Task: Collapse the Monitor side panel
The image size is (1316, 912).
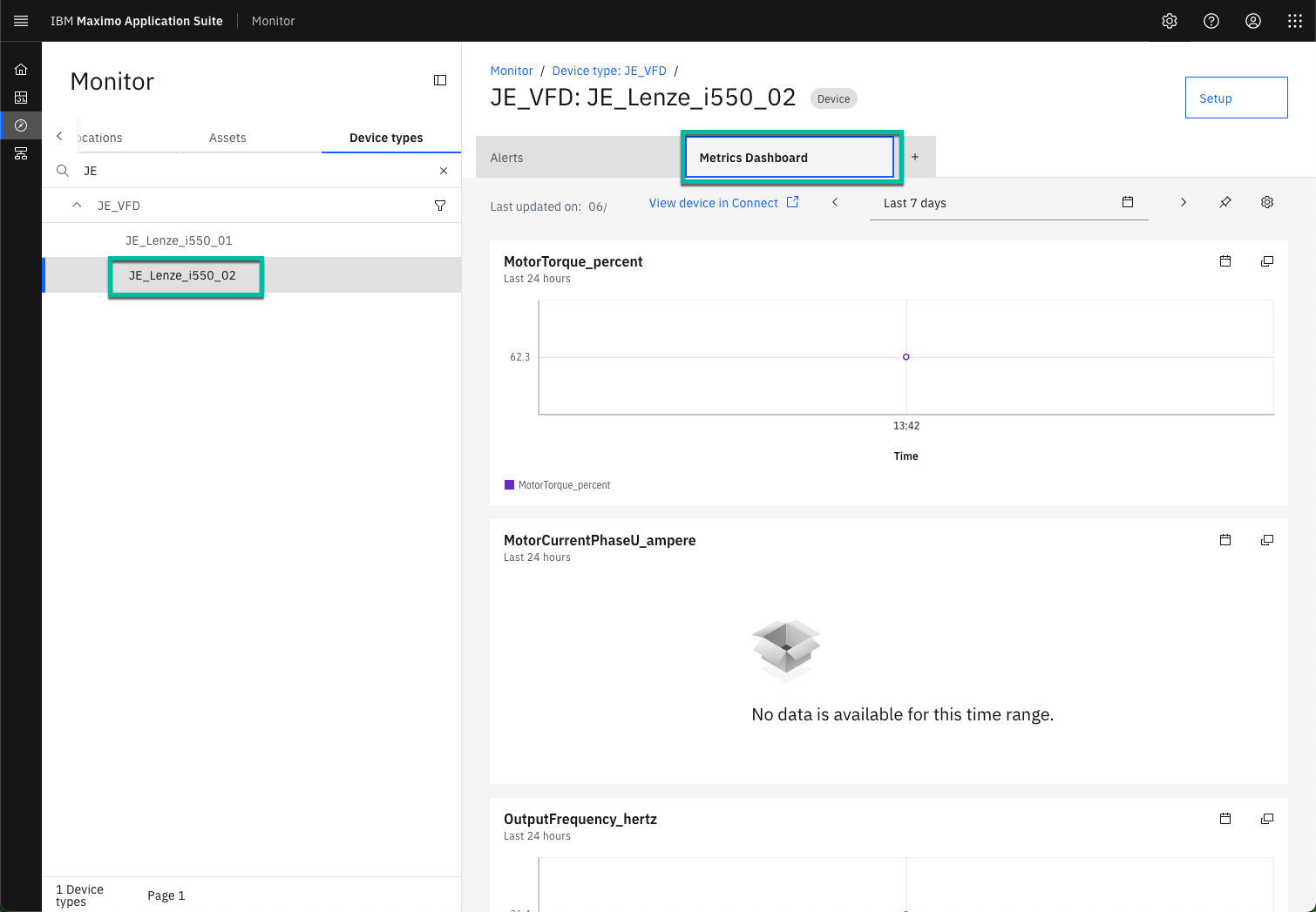Action: (x=440, y=80)
